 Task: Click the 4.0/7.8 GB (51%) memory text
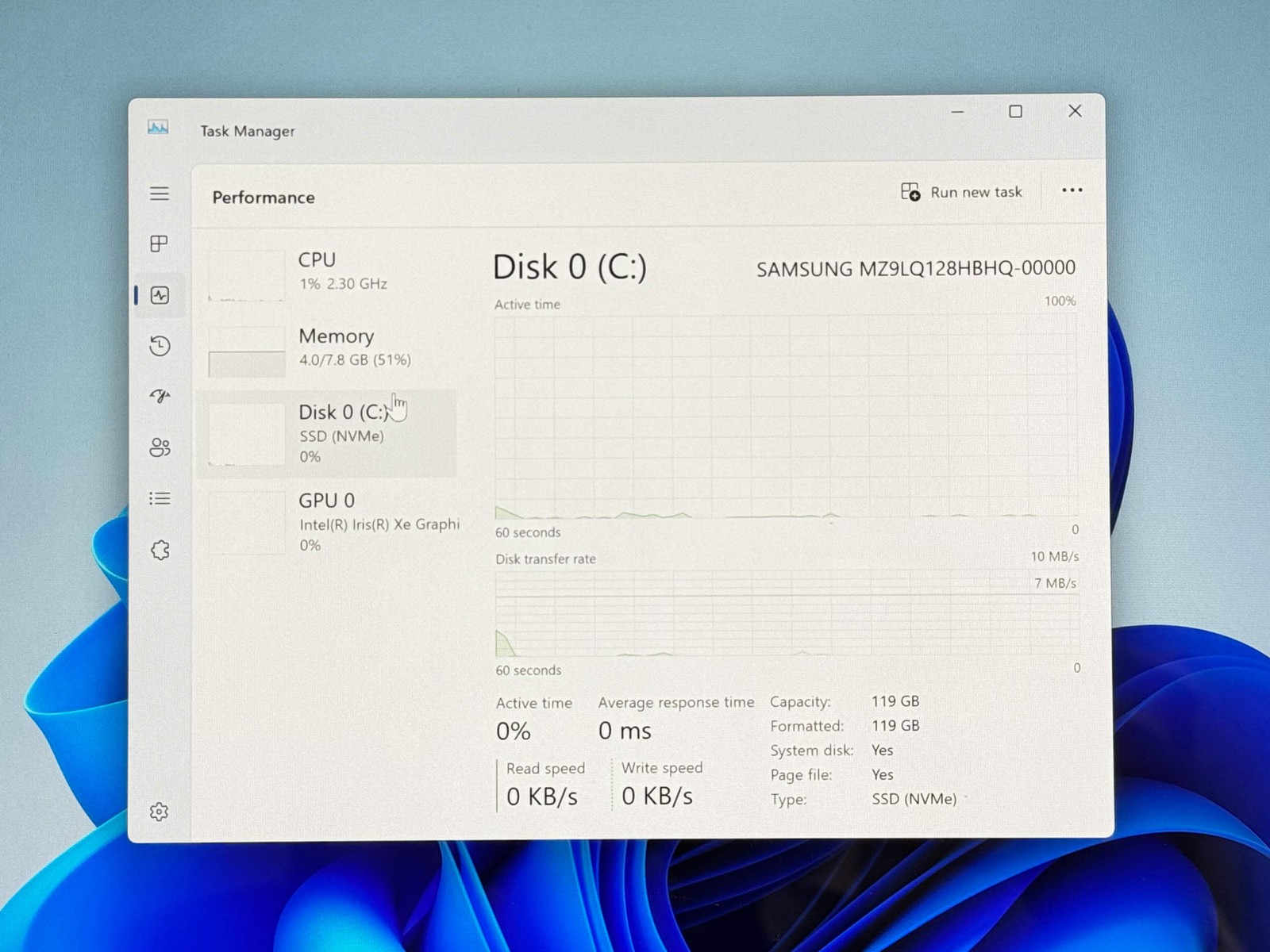[355, 360]
